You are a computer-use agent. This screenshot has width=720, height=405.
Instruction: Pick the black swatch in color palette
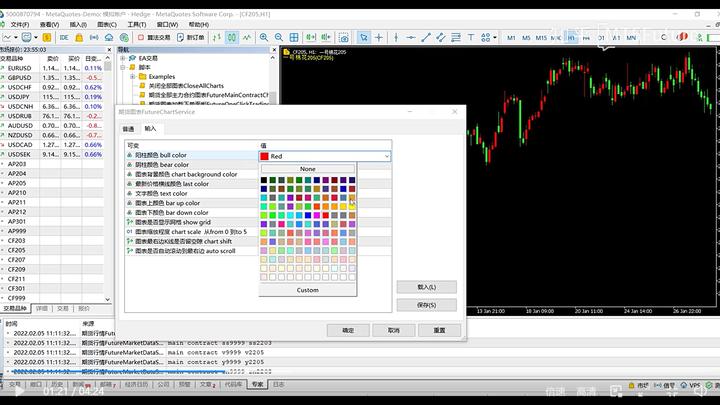tap(265, 181)
